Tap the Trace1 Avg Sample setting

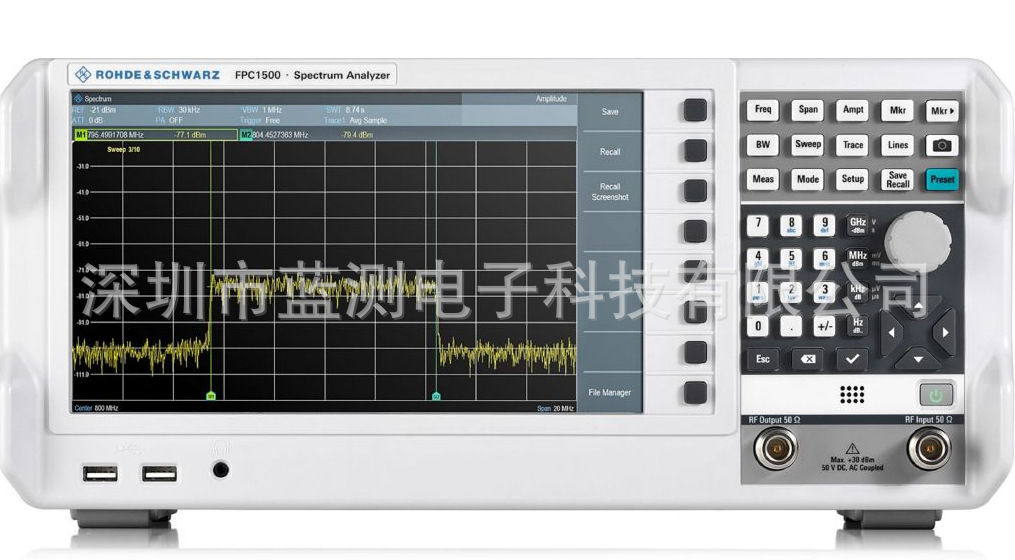coord(355,120)
